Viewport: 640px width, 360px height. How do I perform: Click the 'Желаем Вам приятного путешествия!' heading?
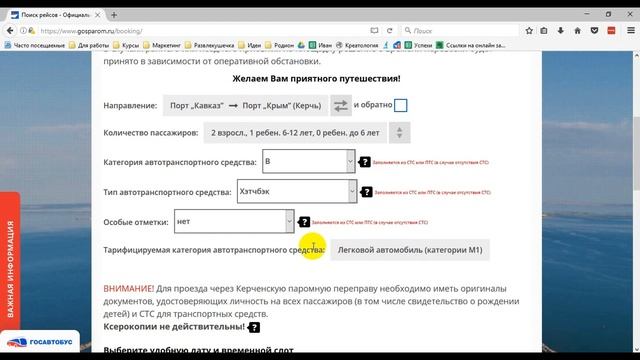[316, 78]
